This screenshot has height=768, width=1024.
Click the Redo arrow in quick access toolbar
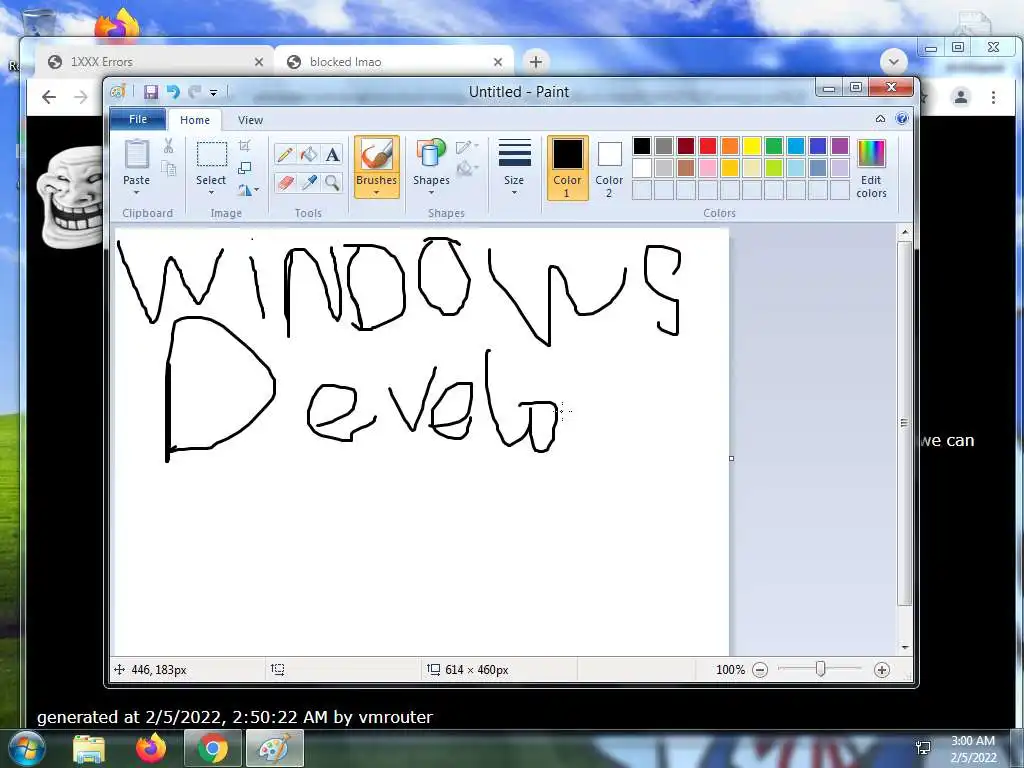(194, 92)
